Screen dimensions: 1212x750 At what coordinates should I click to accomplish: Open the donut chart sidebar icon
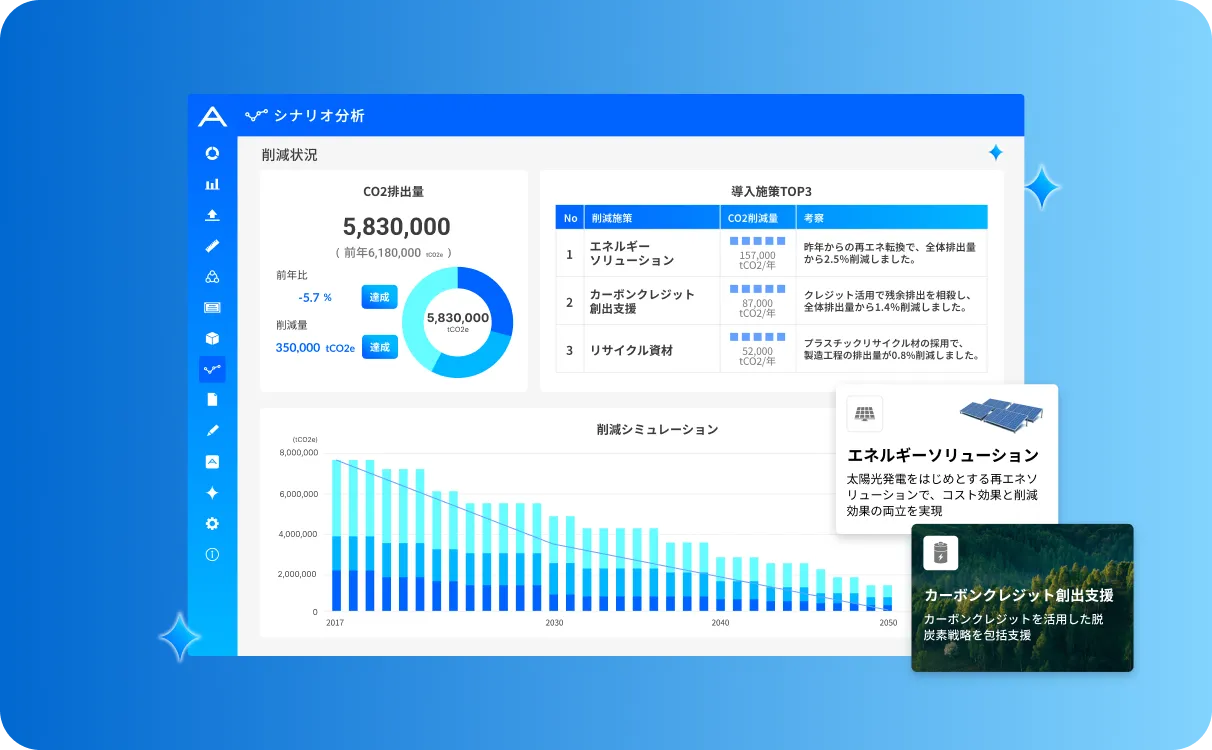(x=212, y=153)
